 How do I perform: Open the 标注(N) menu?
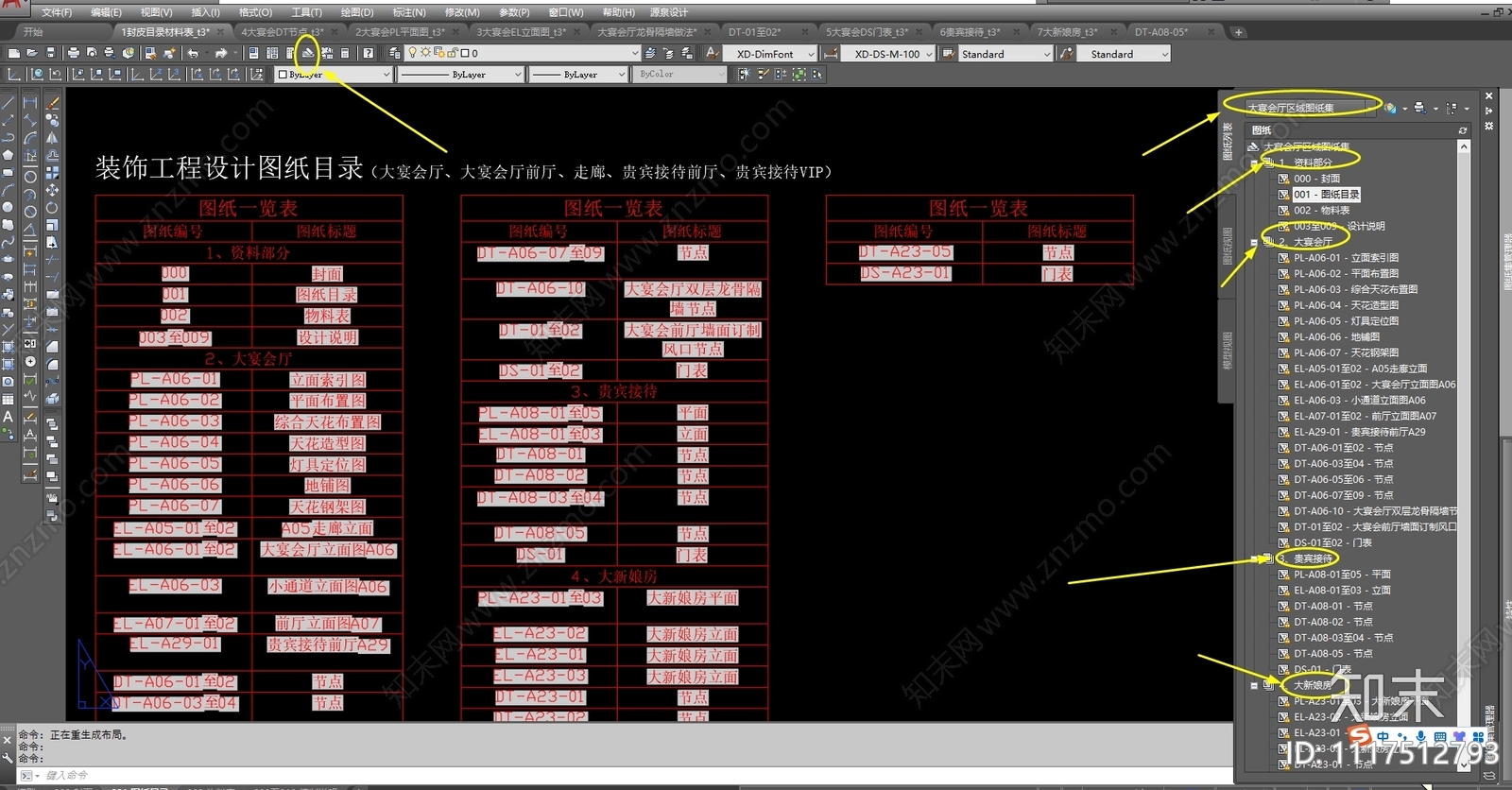point(409,12)
